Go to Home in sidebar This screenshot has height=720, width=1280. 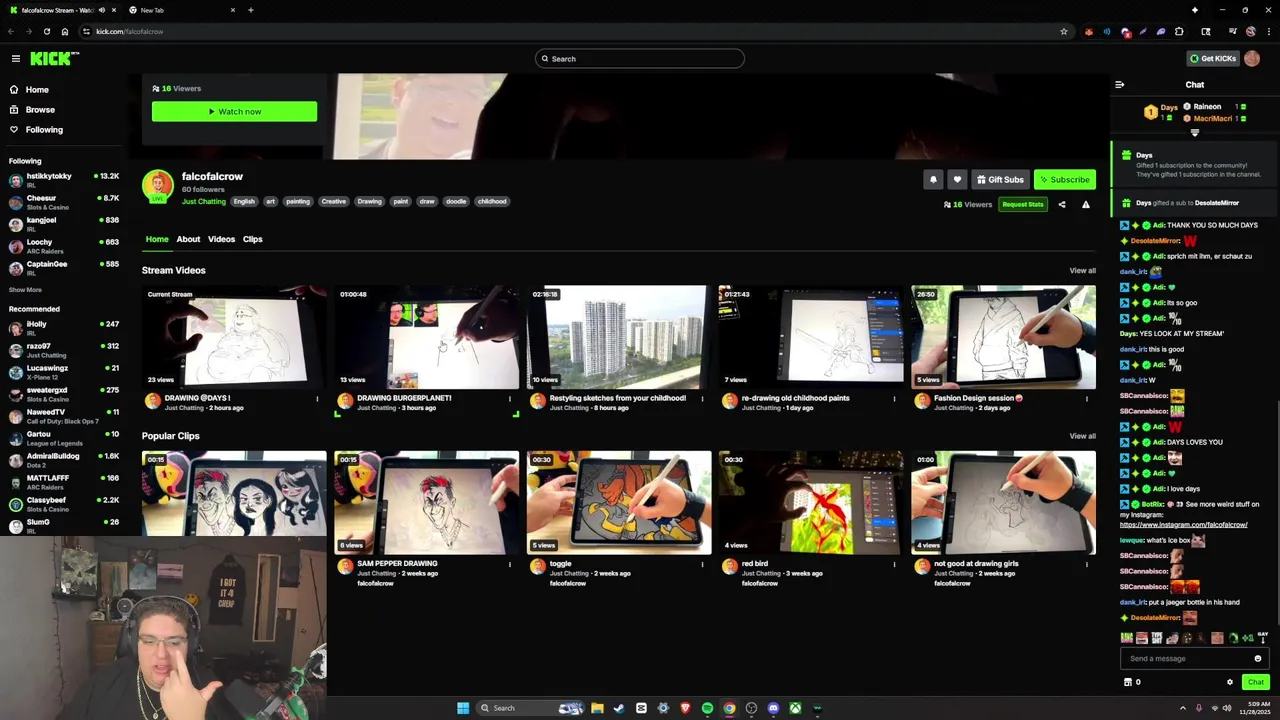pyautogui.click(x=37, y=90)
